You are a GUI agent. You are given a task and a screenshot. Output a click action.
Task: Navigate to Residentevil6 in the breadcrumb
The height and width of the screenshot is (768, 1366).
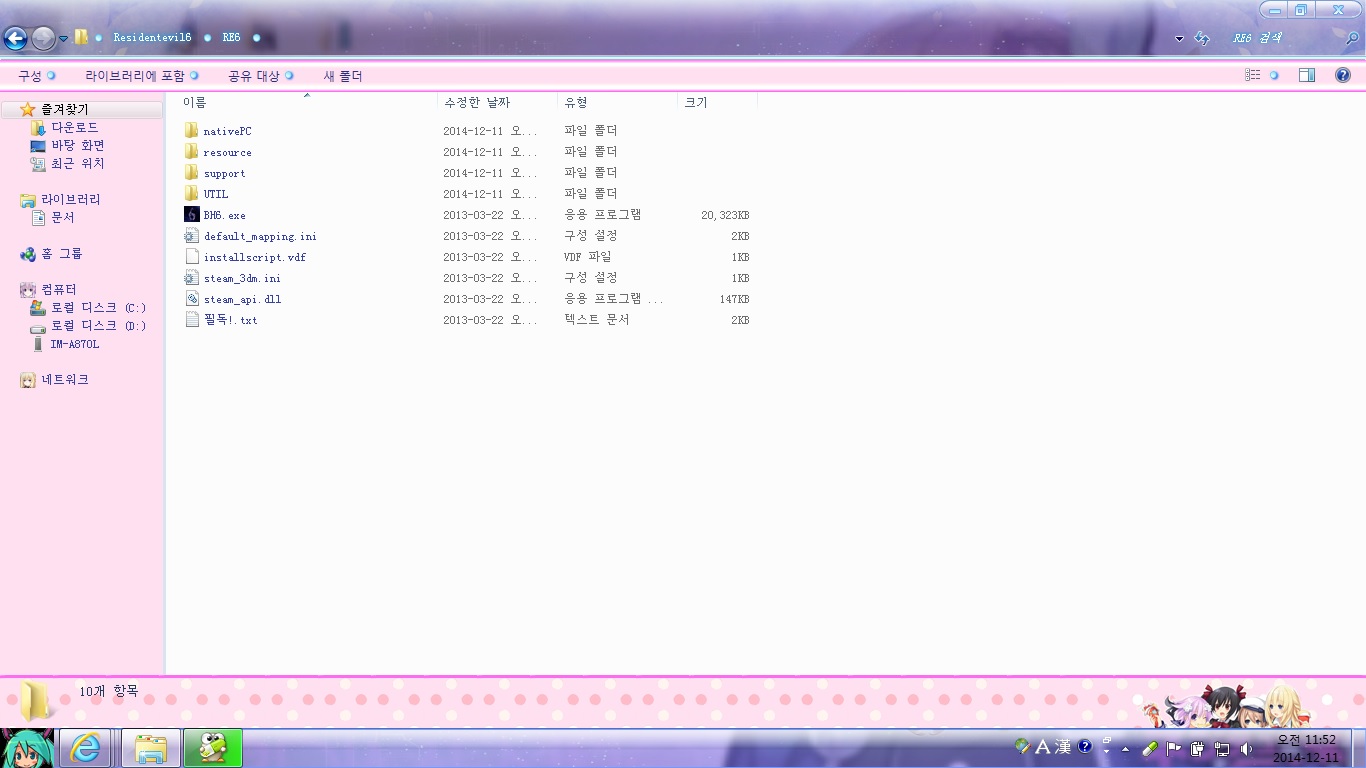point(152,37)
